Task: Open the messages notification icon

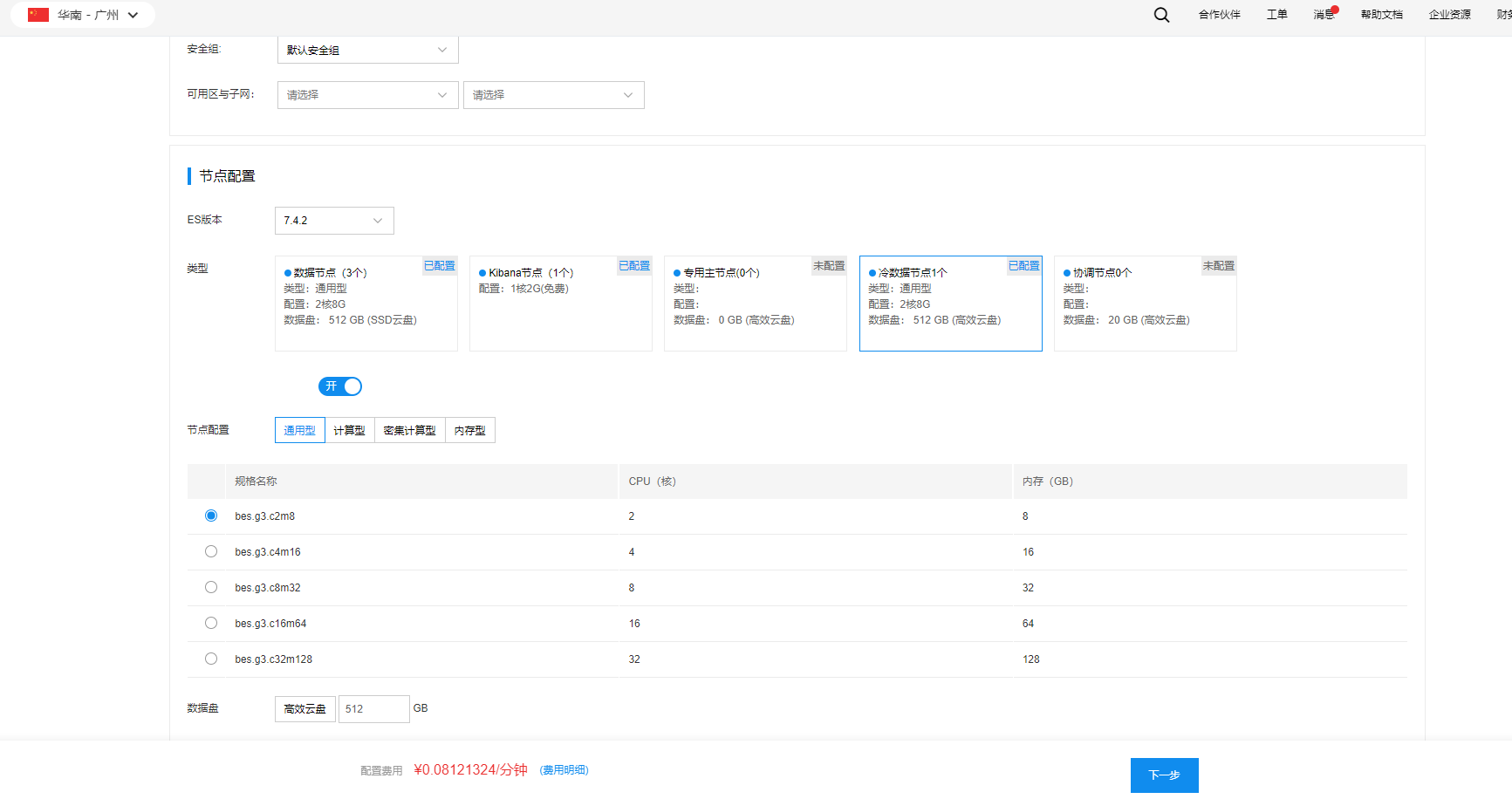Action: pos(1324,15)
